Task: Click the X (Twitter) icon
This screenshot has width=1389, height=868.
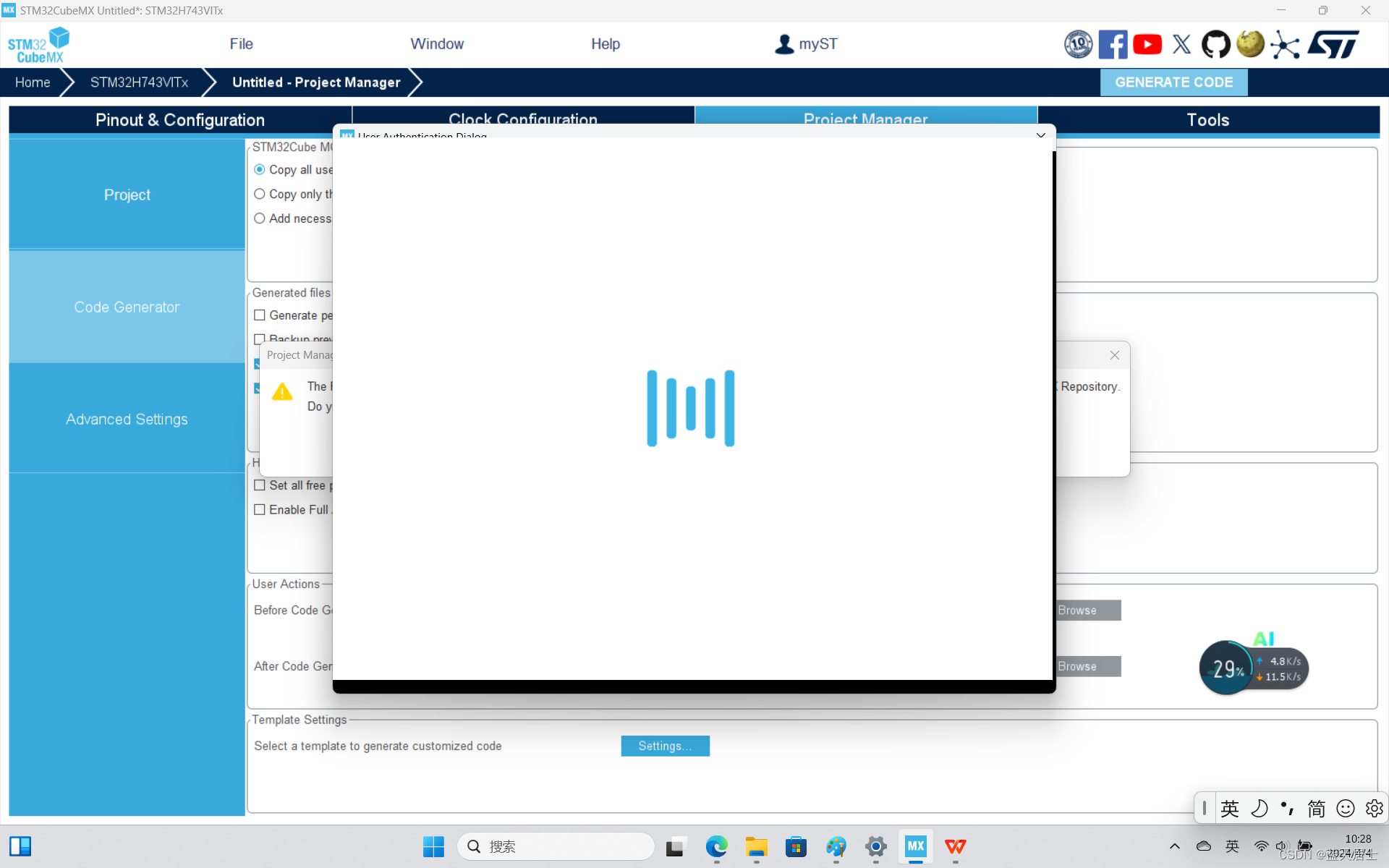Action: tap(1181, 45)
